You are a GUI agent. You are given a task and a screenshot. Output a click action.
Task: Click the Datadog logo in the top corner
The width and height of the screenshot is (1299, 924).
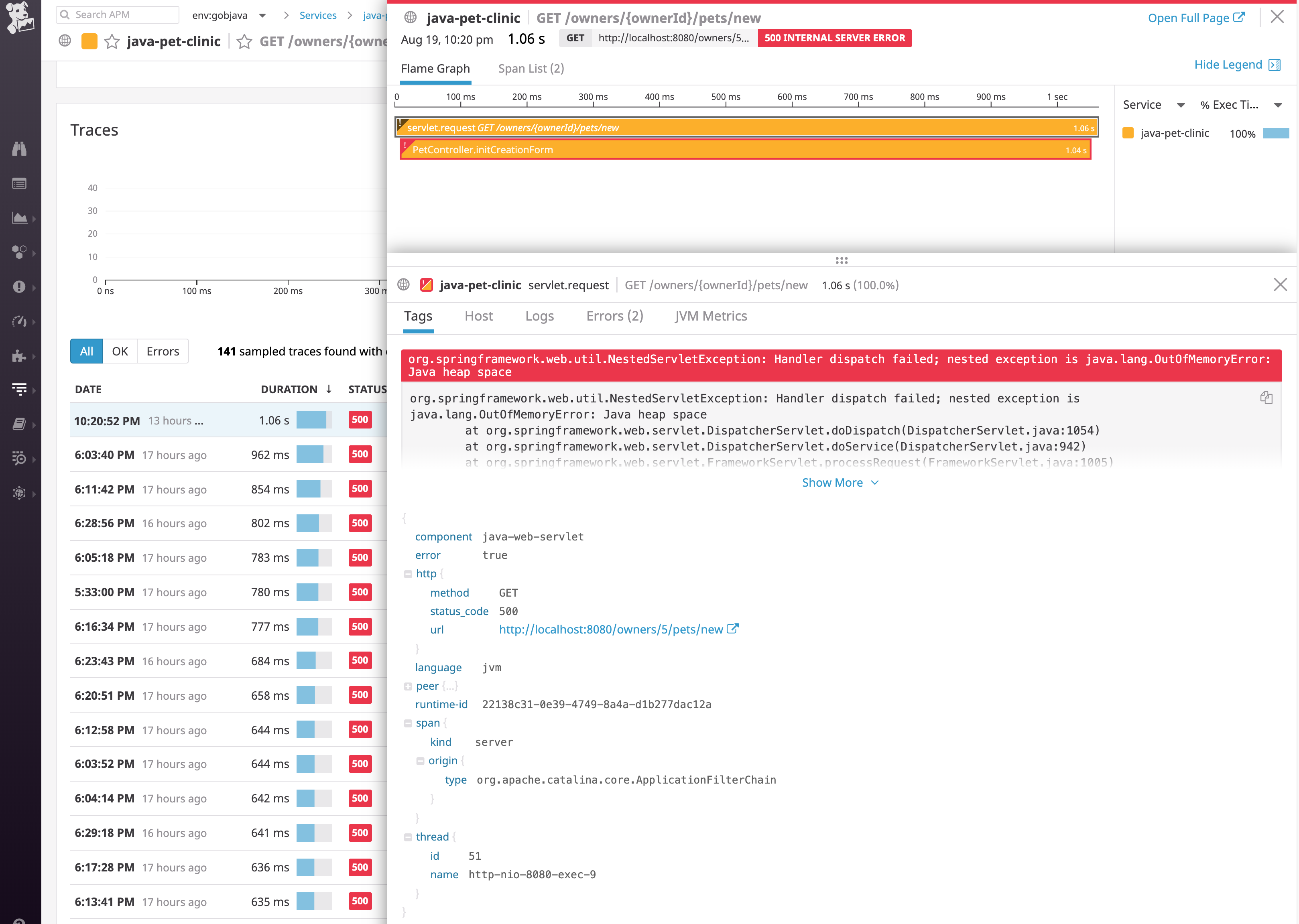point(20,17)
